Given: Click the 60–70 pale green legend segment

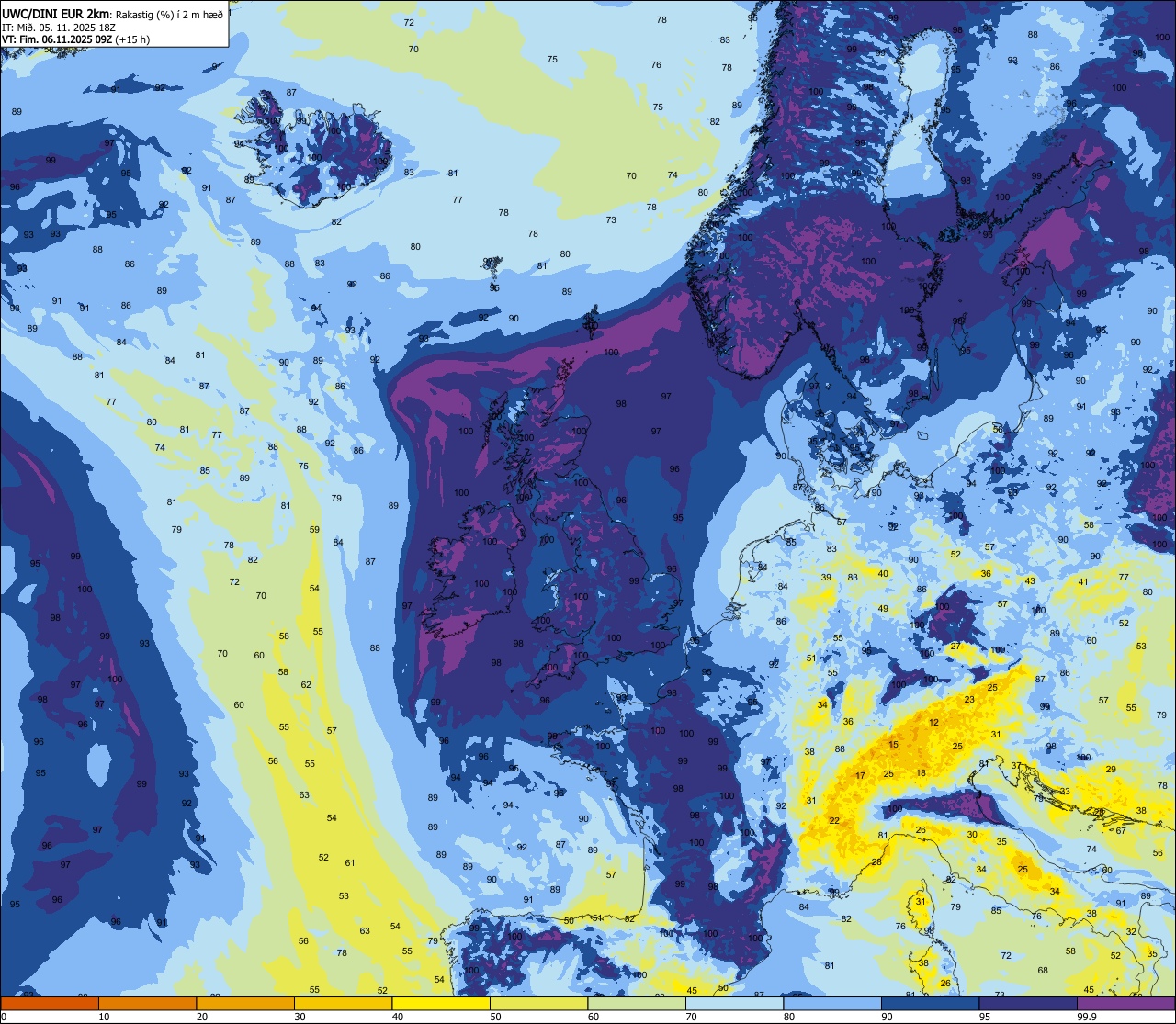Looking at the screenshot, I should [x=637, y=1003].
